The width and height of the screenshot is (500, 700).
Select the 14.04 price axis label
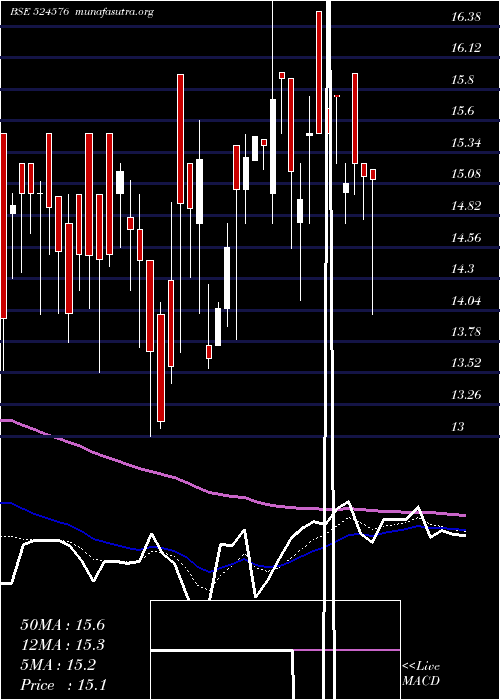click(466, 301)
